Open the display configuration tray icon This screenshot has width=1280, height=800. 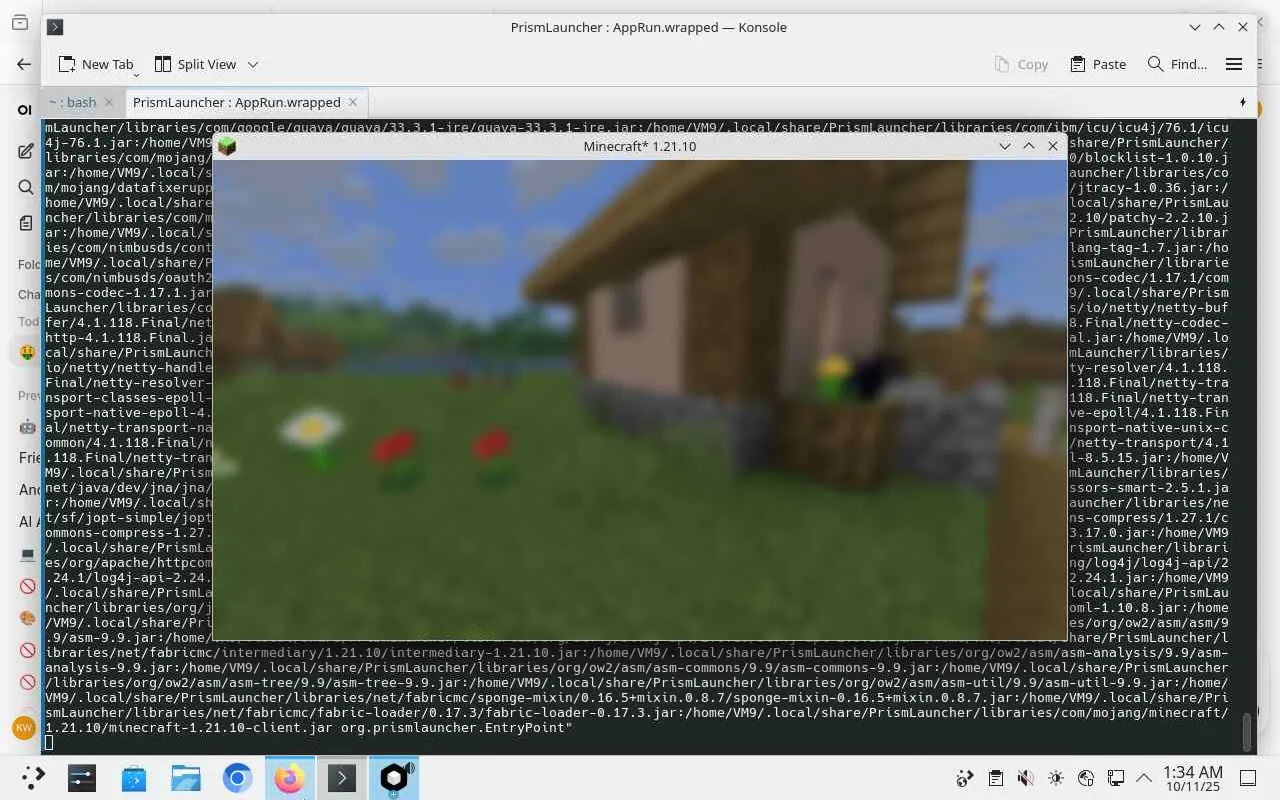[x=1116, y=778]
